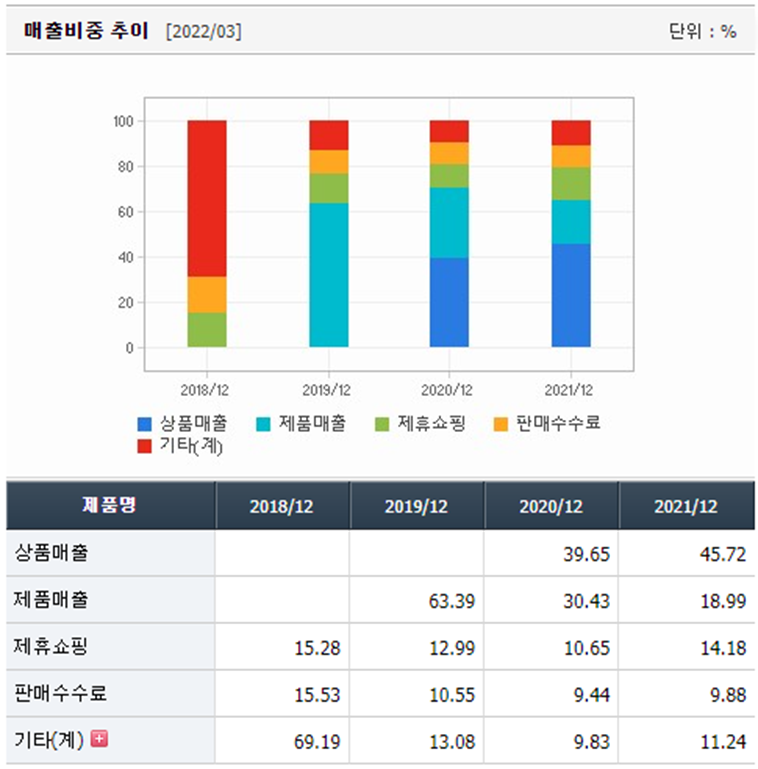Click the red segment of 2018/12 bar
The height and width of the screenshot is (769, 758).
point(207,199)
